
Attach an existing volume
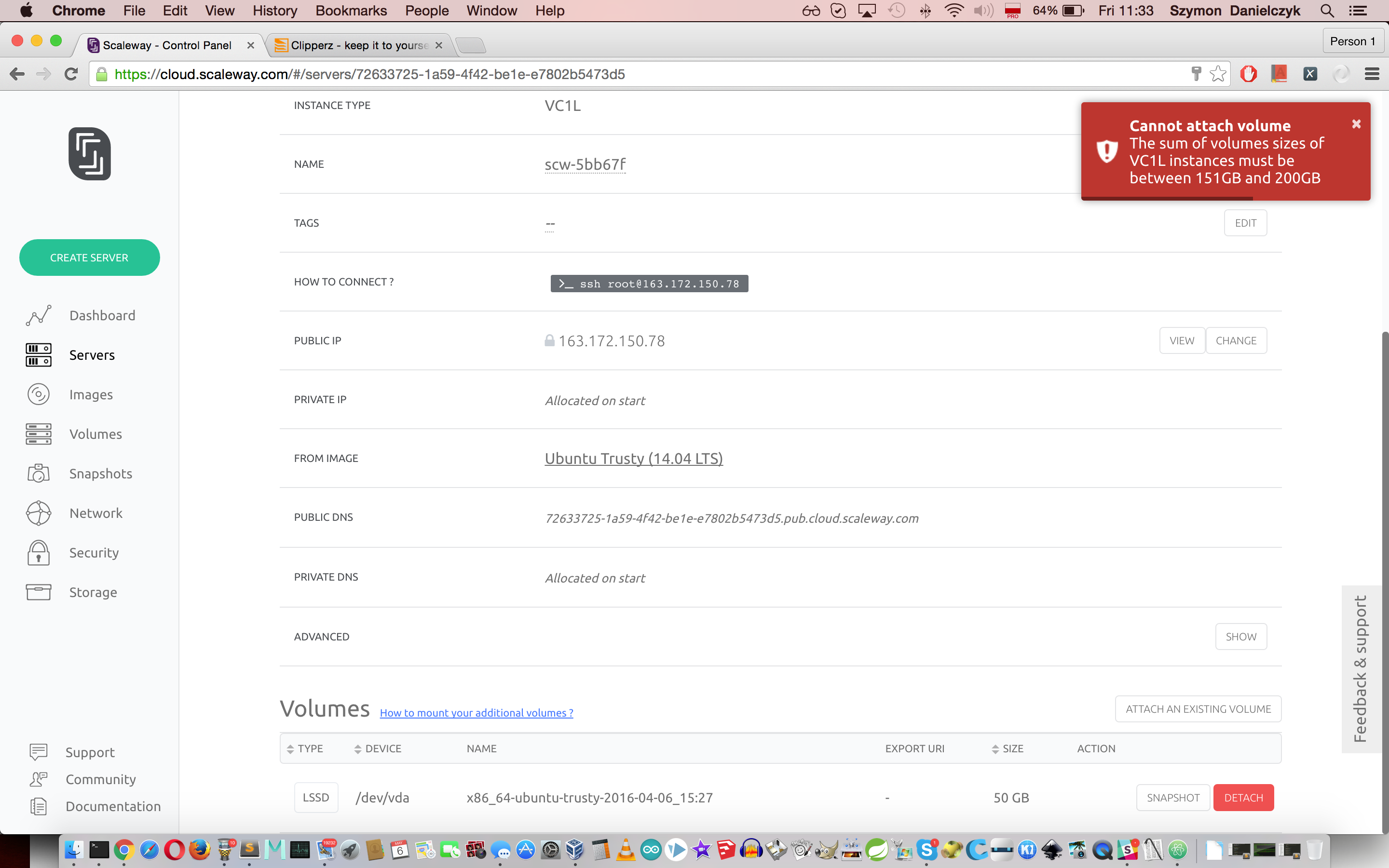point(1198,709)
